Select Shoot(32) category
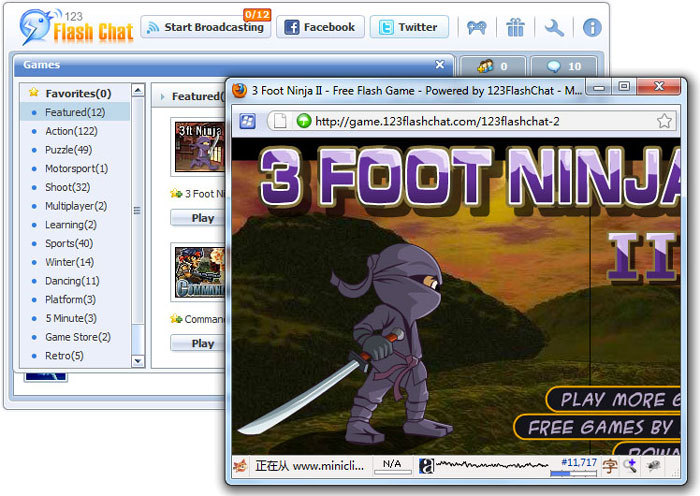 [75, 187]
